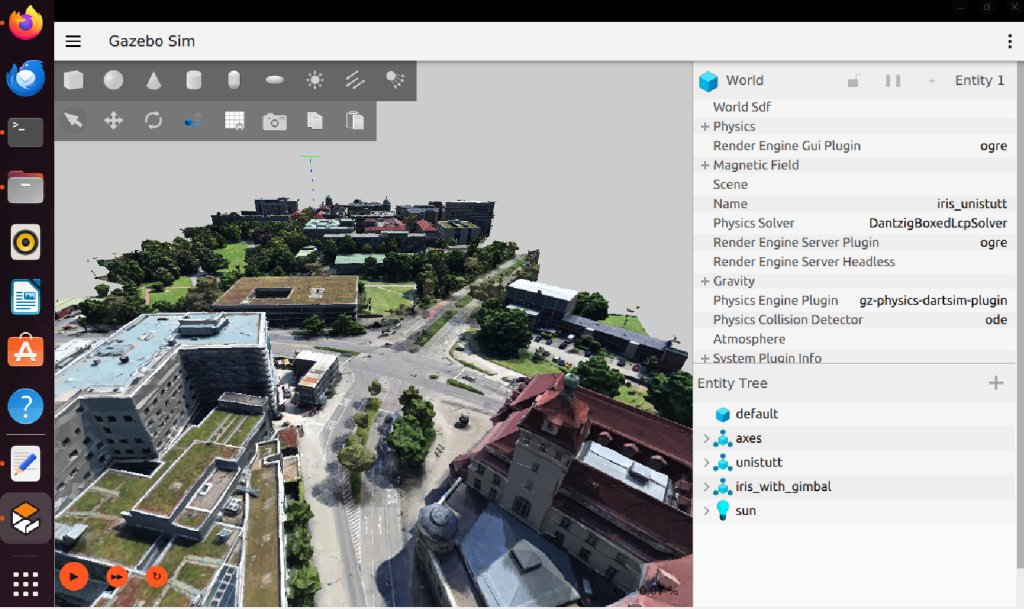Click the small plus next to Entity 1

[x=931, y=80]
